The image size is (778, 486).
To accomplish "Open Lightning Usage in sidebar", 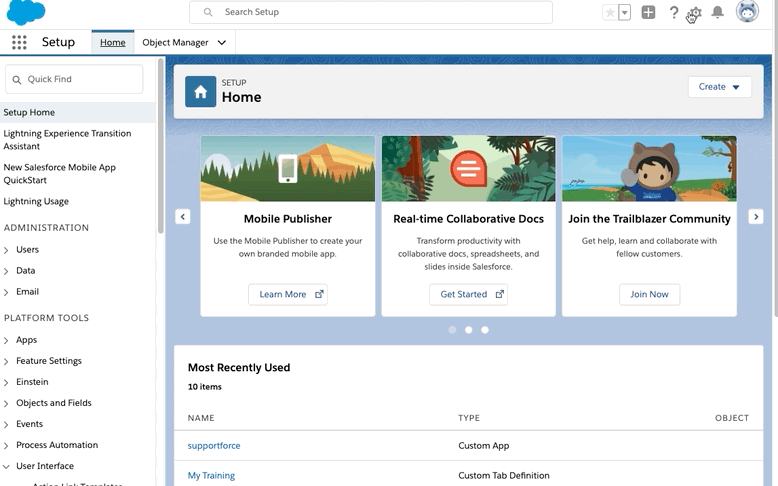I will (x=36, y=201).
